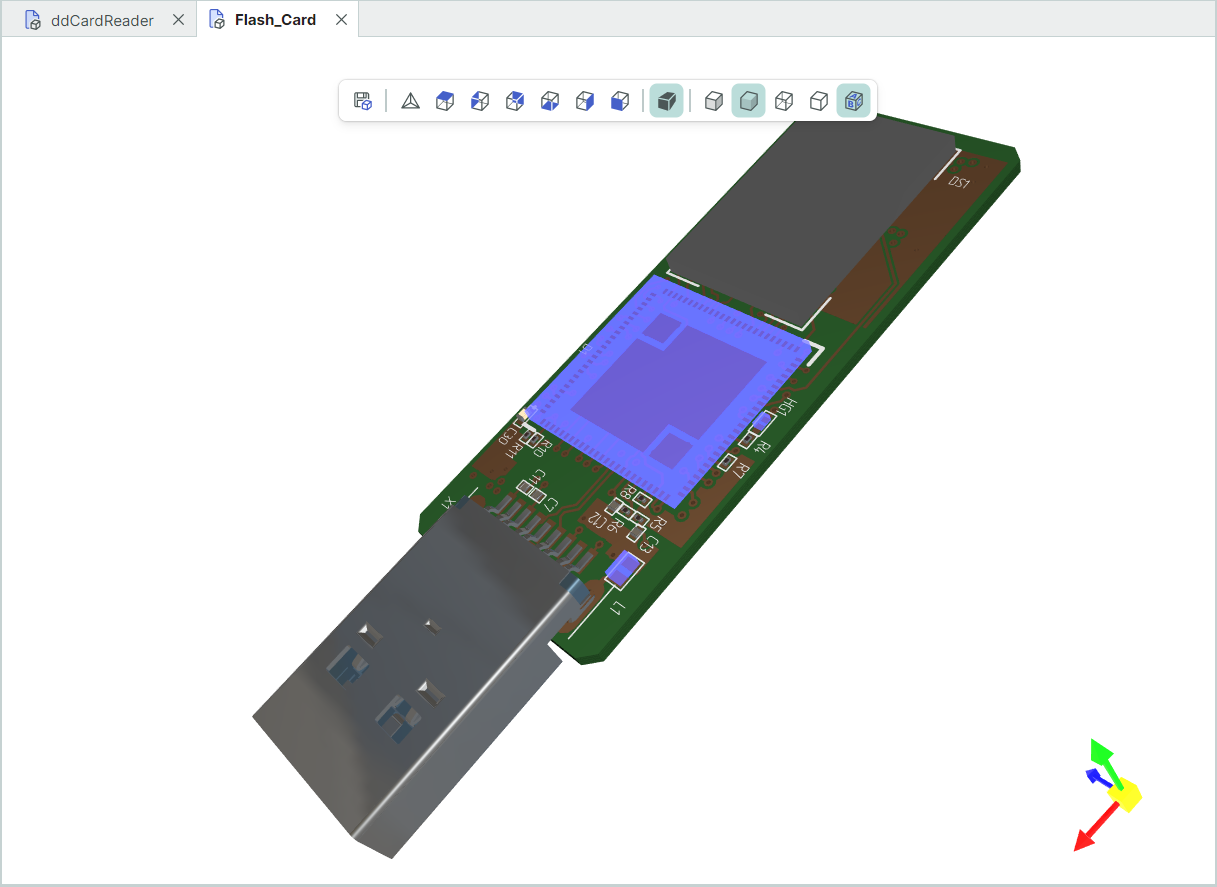Select top view cube icon

[445, 100]
